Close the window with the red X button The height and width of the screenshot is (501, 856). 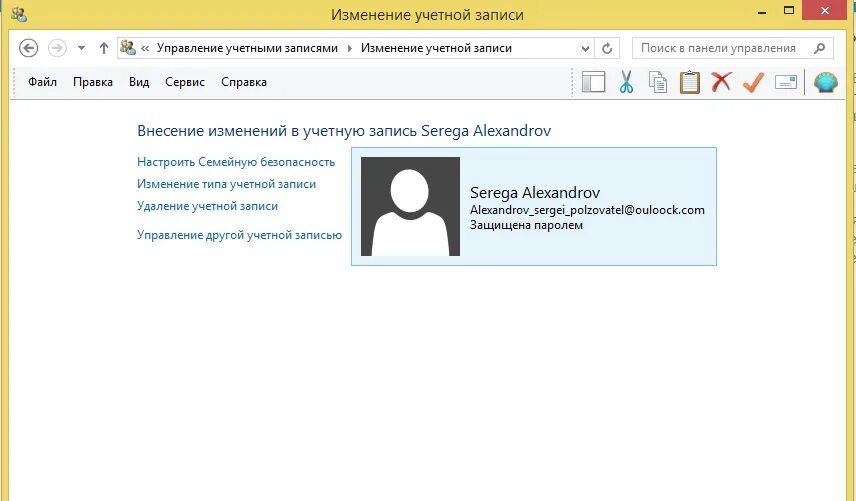click(825, 10)
